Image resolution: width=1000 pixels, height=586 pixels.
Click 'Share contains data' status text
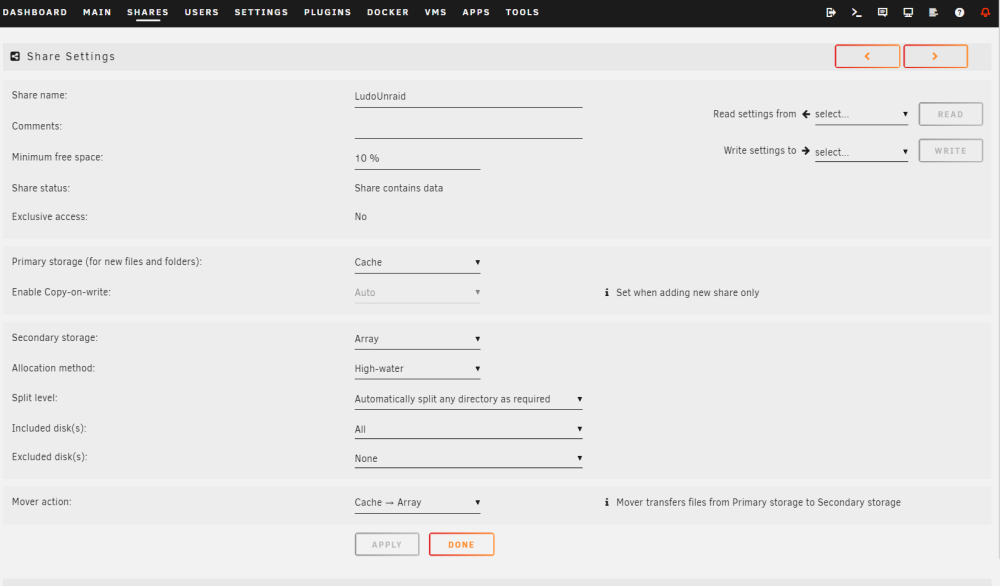tap(399, 188)
